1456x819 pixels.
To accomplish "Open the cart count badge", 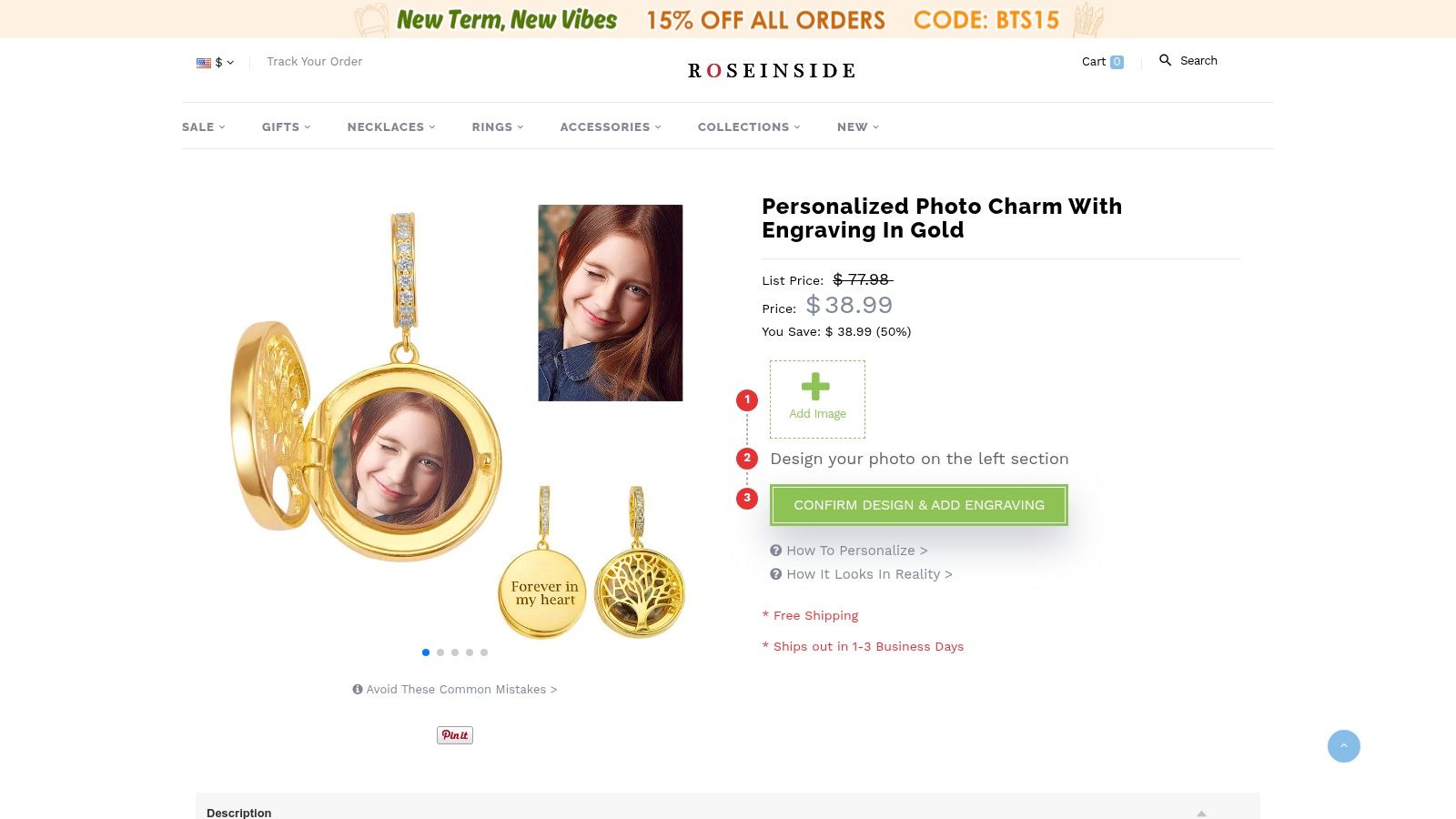I will point(1117,62).
